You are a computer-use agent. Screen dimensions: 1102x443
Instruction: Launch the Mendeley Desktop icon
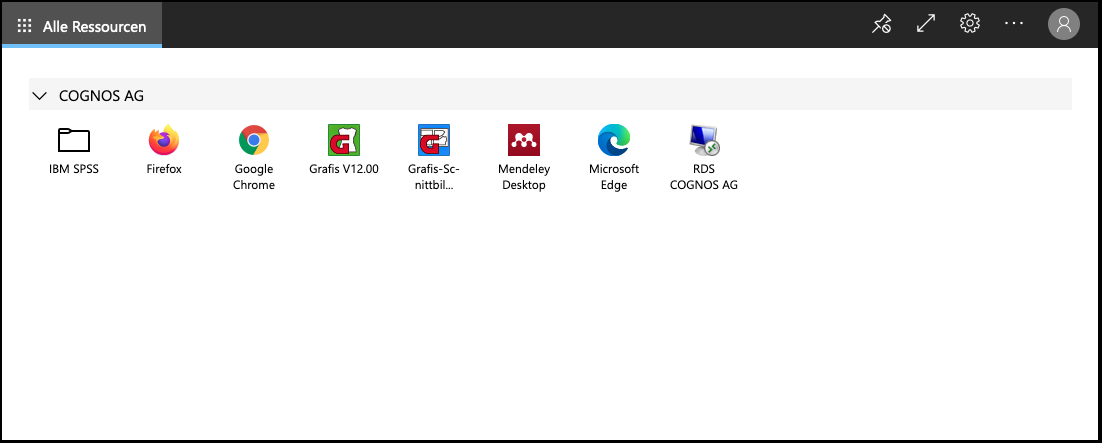(523, 140)
